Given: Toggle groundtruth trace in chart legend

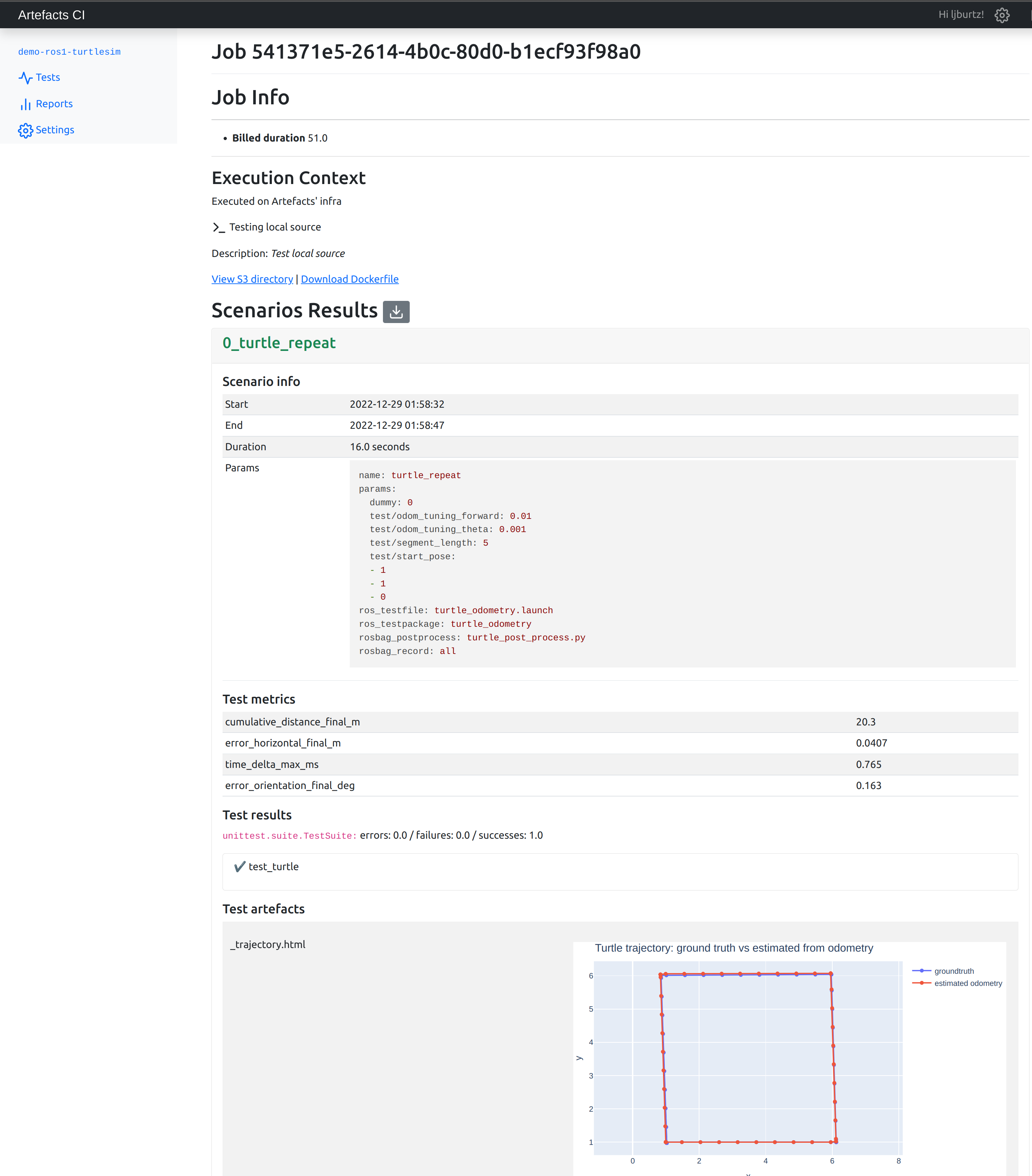Looking at the screenshot, I should point(943,971).
